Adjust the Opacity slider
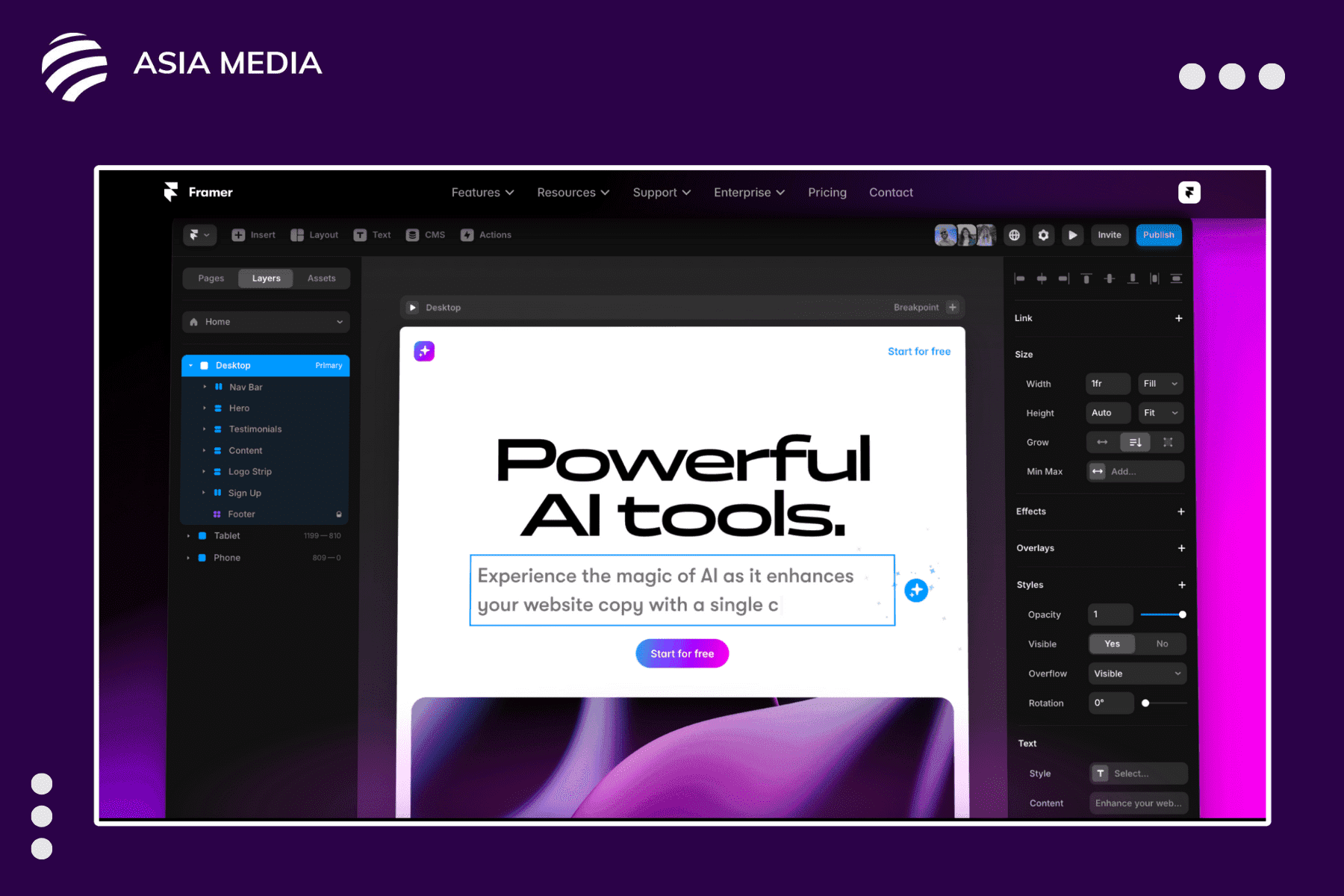This screenshot has height=896, width=1344. [x=1163, y=615]
